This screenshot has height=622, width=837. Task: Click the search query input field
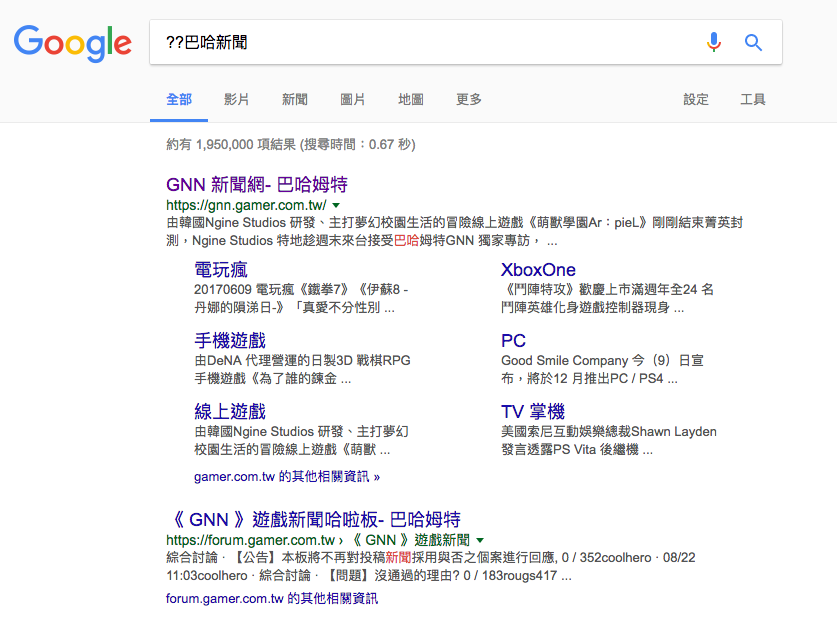420,42
